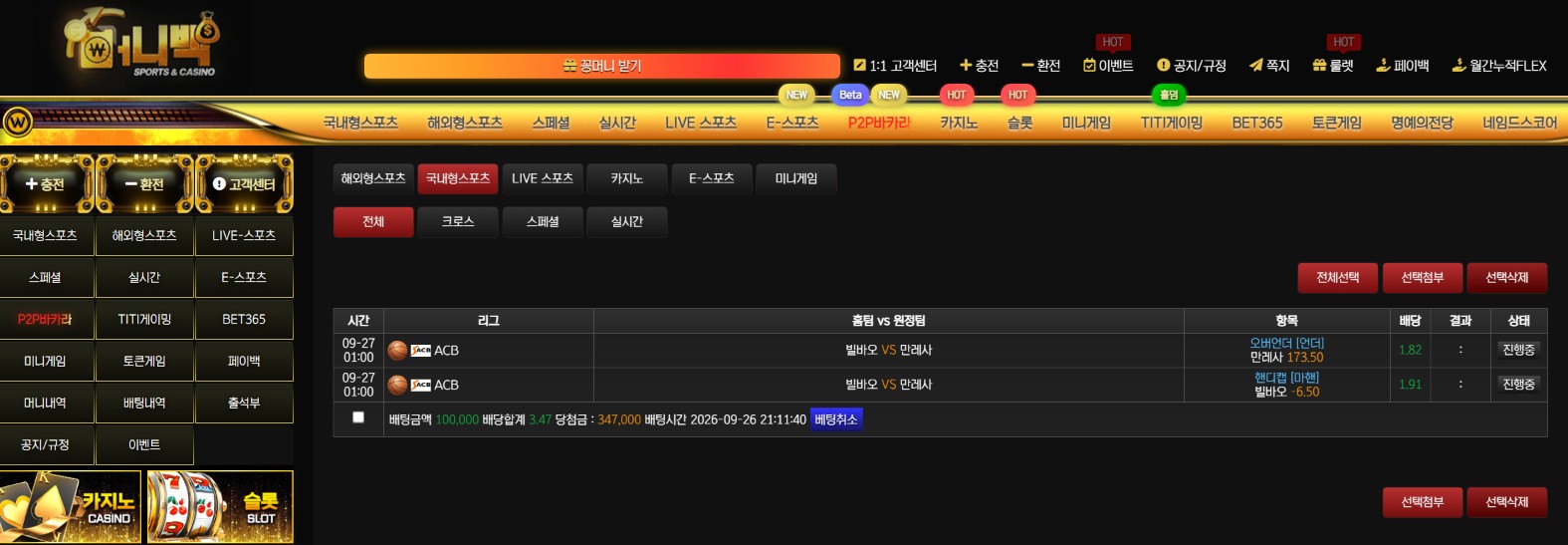
Task: Open 카지노 in the gold navigation bar
Action: coord(959,123)
